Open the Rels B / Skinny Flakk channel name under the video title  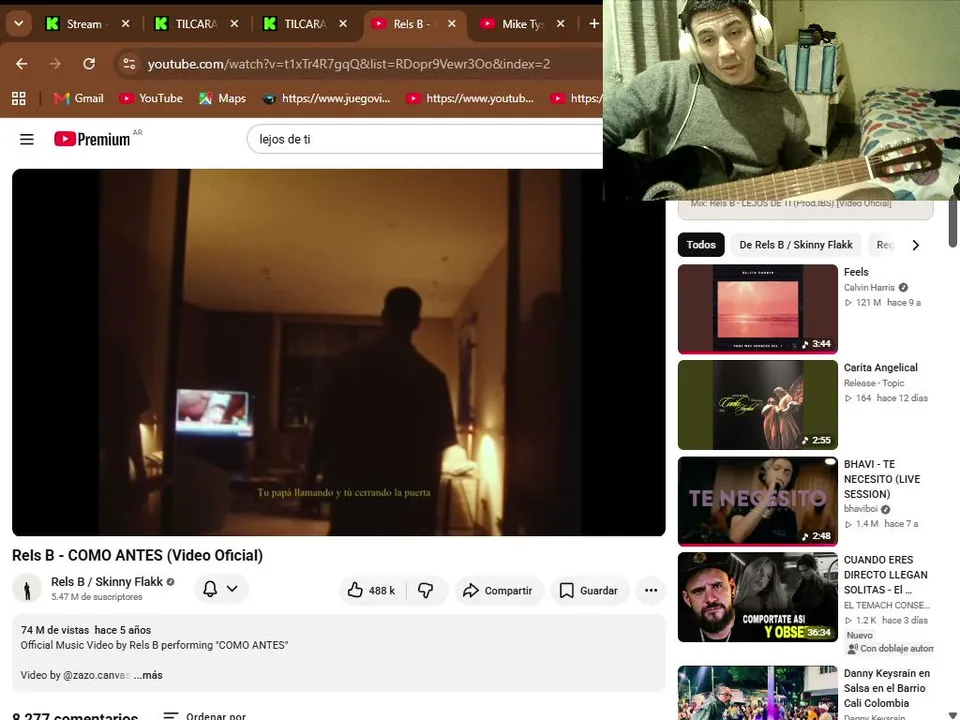[x=107, y=582]
